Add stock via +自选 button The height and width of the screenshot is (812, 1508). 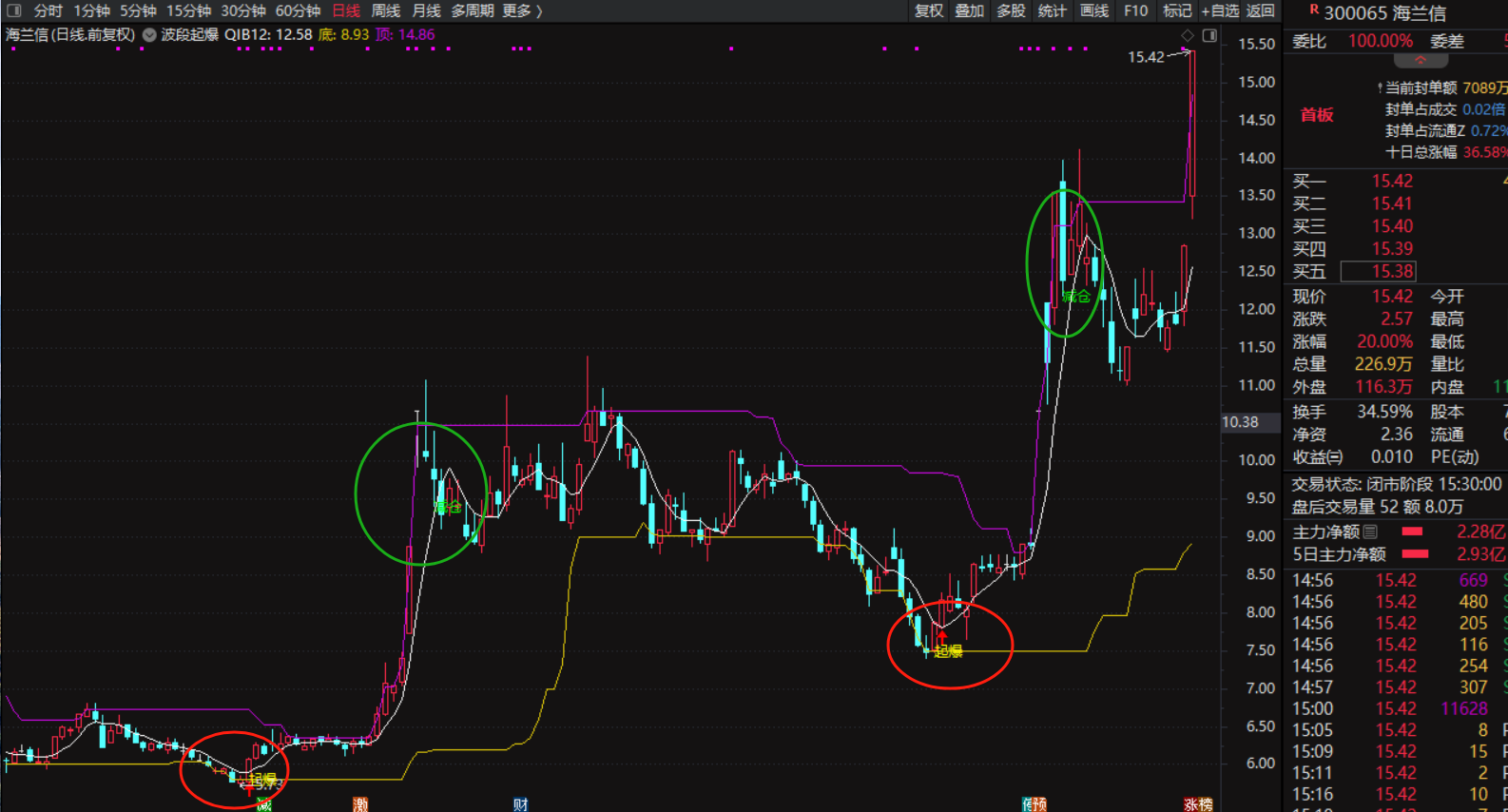tap(1220, 10)
